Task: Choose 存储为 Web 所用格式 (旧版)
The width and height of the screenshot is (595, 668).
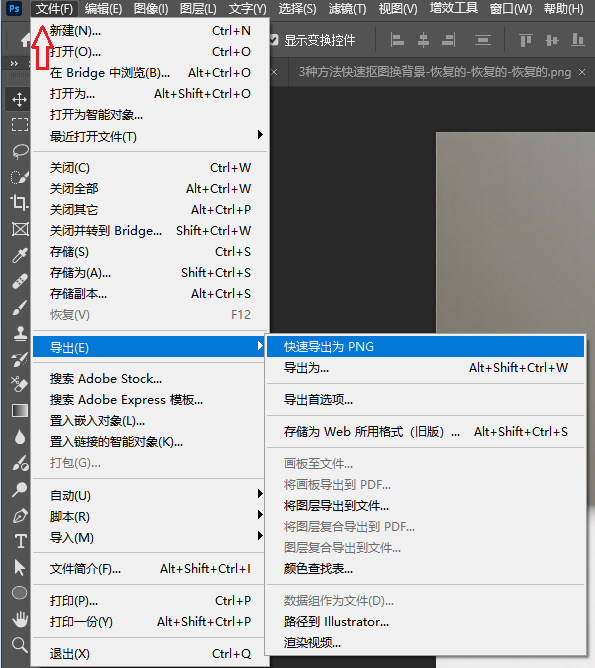Action: pos(425,432)
